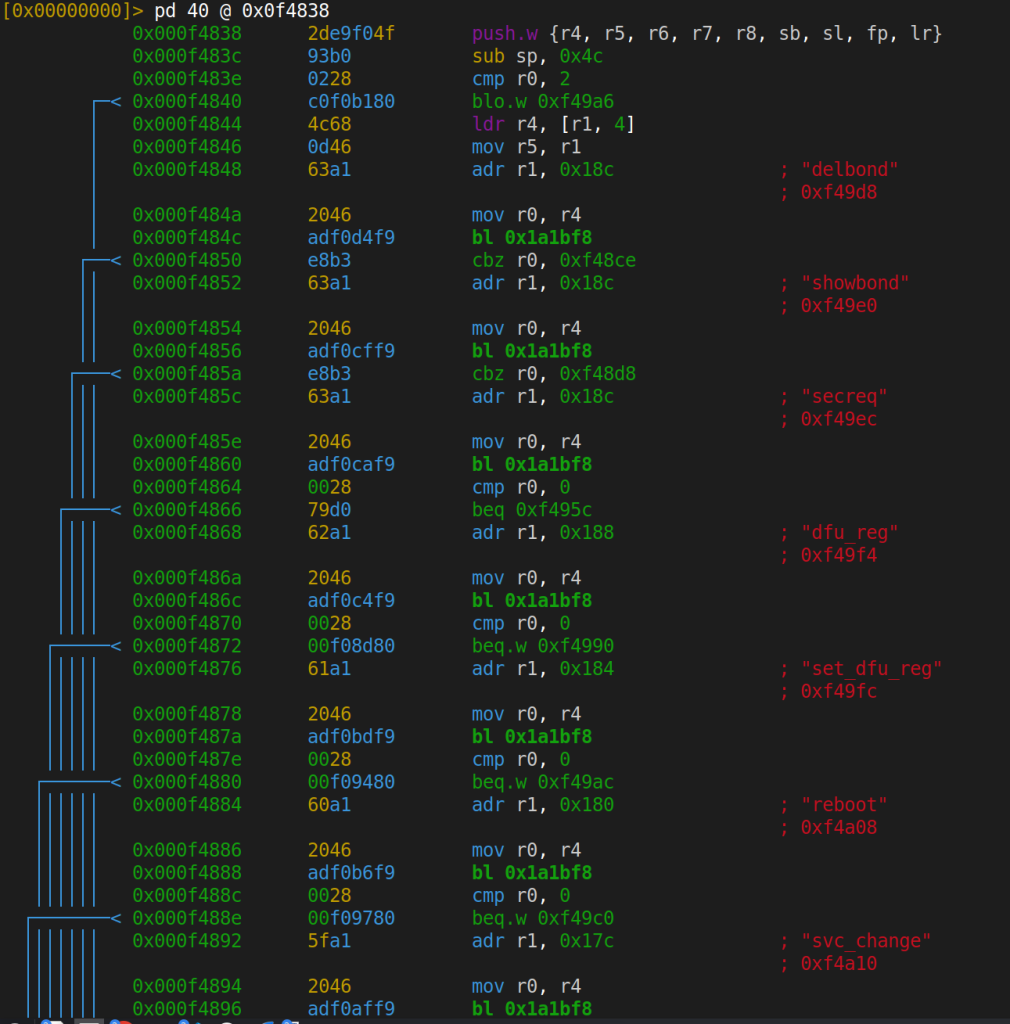Click the ldr r4, [r1, 4] instruction
The image size is (1010, 1024).
tap(554, 125)
